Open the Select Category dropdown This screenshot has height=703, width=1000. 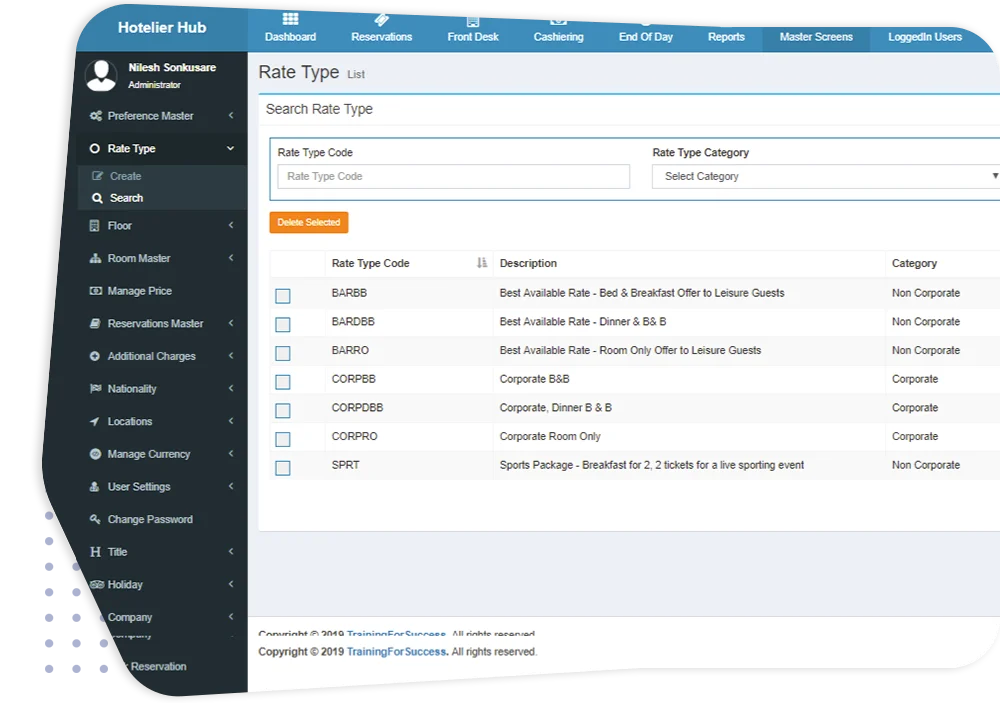[x=826, y=177]
